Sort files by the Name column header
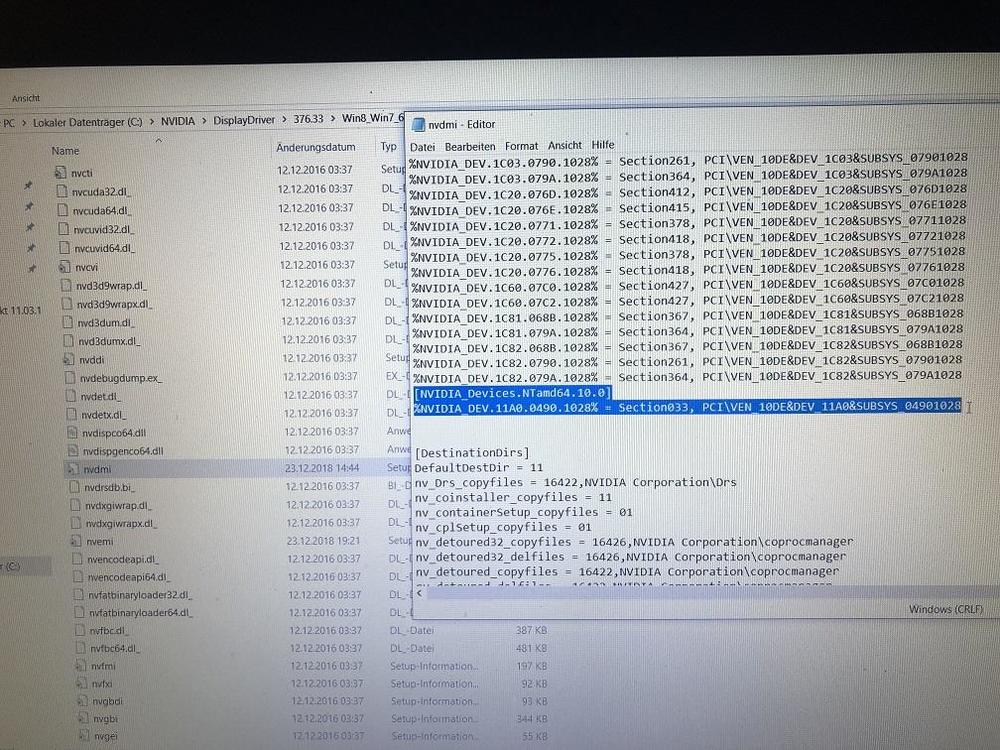Screen dimensions: 1000x750 (x=65, y=150)
